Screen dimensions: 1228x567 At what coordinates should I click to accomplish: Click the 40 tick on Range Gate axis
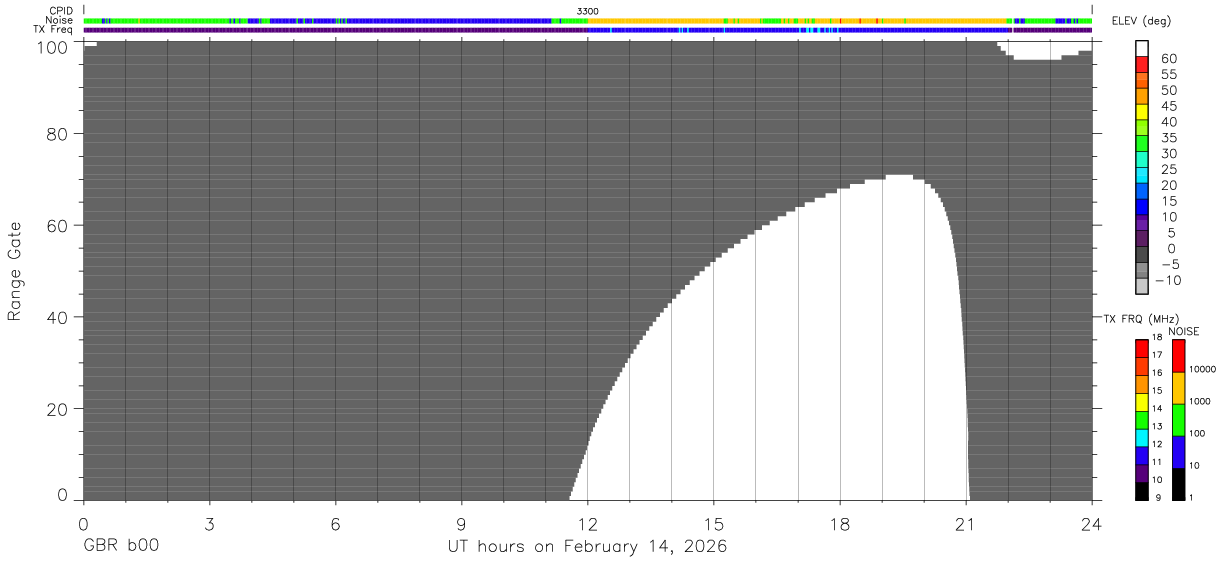[x=59, y=318]
